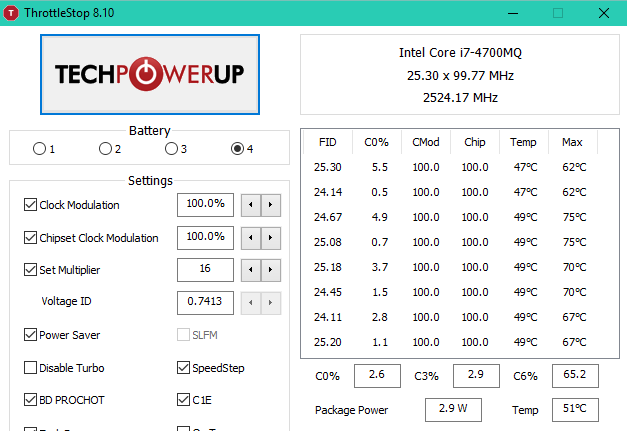The width and height of the screenshot is (627, 431).
Task: Click the C6% field showing 65.2
Action: (575, 376)
